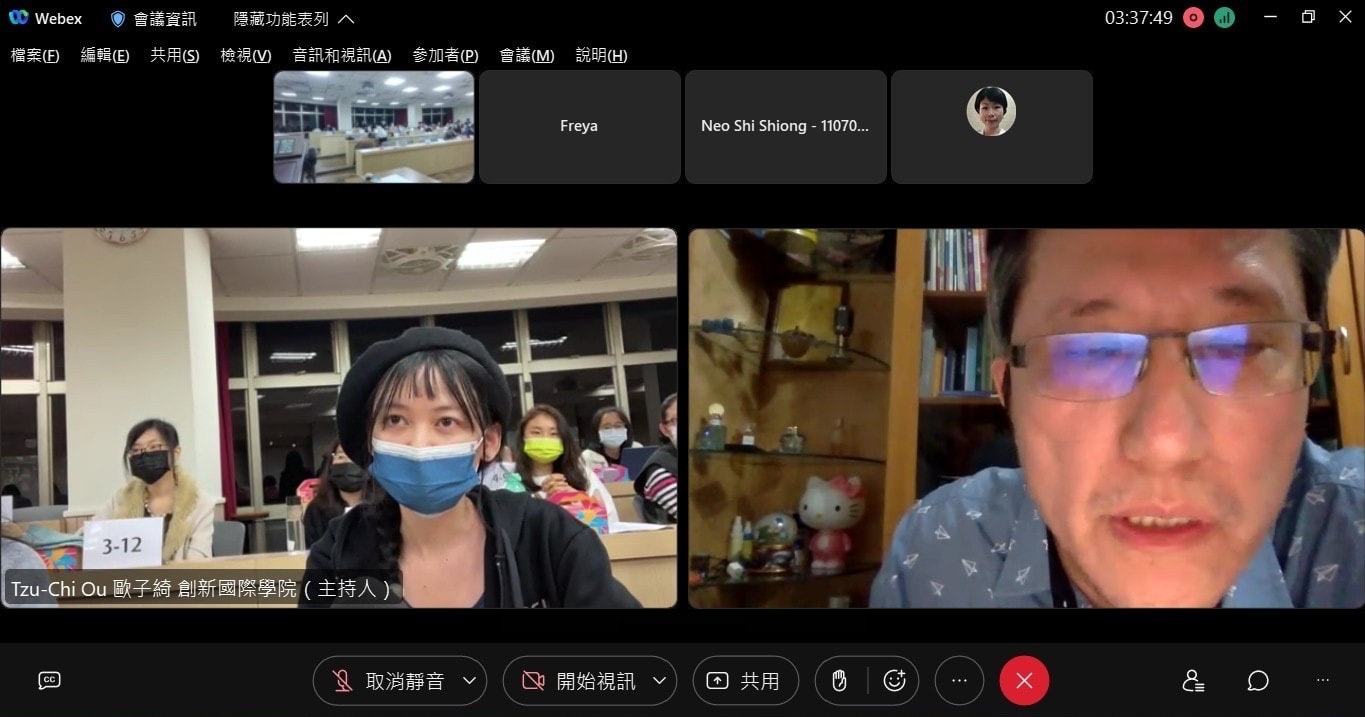Open 檢視(V) menu
Screen dimensions: 1365x717
246,56
